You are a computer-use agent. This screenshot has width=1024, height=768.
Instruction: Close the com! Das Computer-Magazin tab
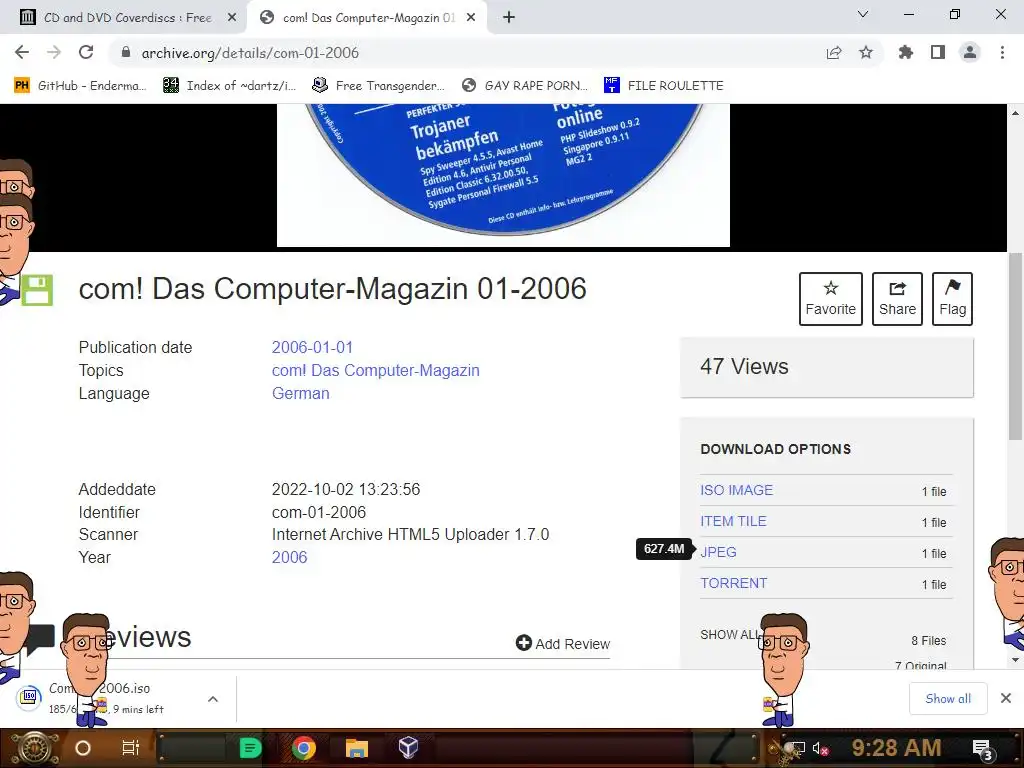471,18
